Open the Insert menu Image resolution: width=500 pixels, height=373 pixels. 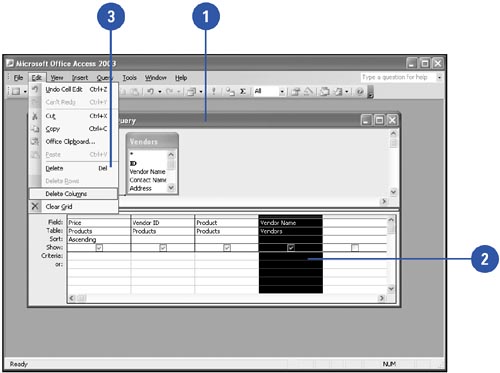80,78
